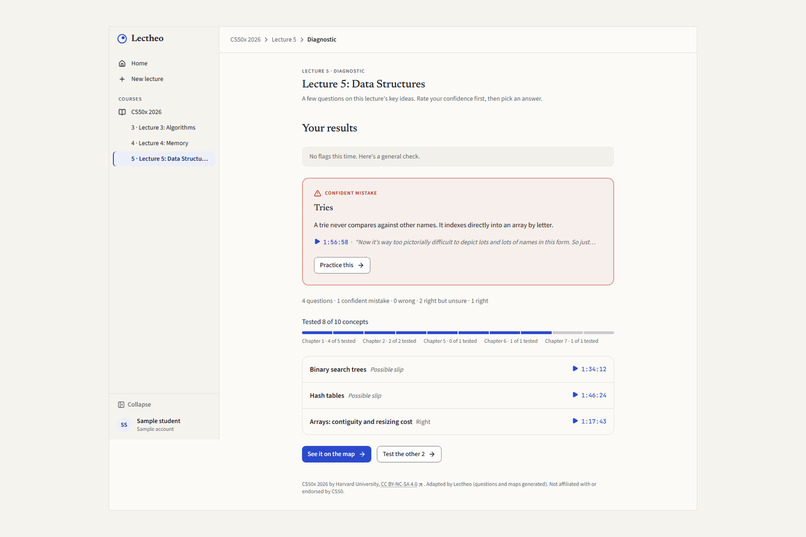
Task: Click the results summary '4 questions' line
Action: tap(395, 301)
